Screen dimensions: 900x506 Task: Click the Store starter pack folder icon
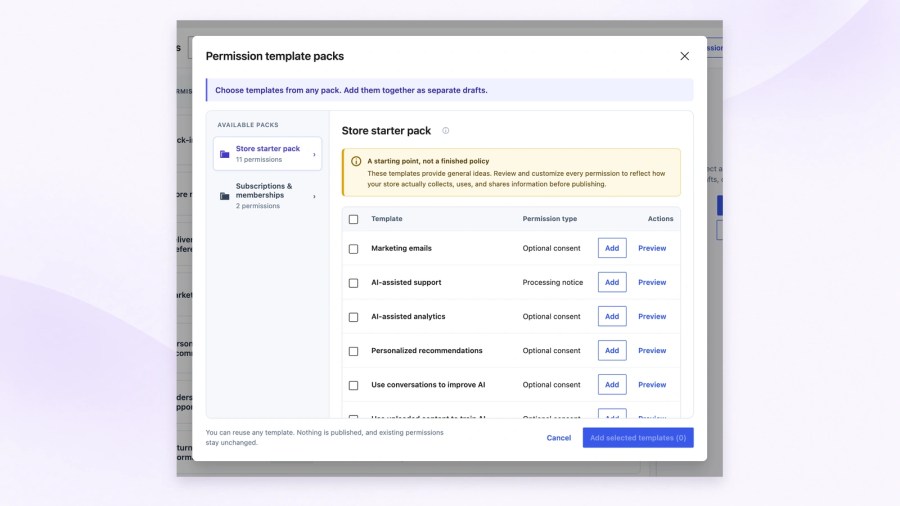tap(224, 154)
